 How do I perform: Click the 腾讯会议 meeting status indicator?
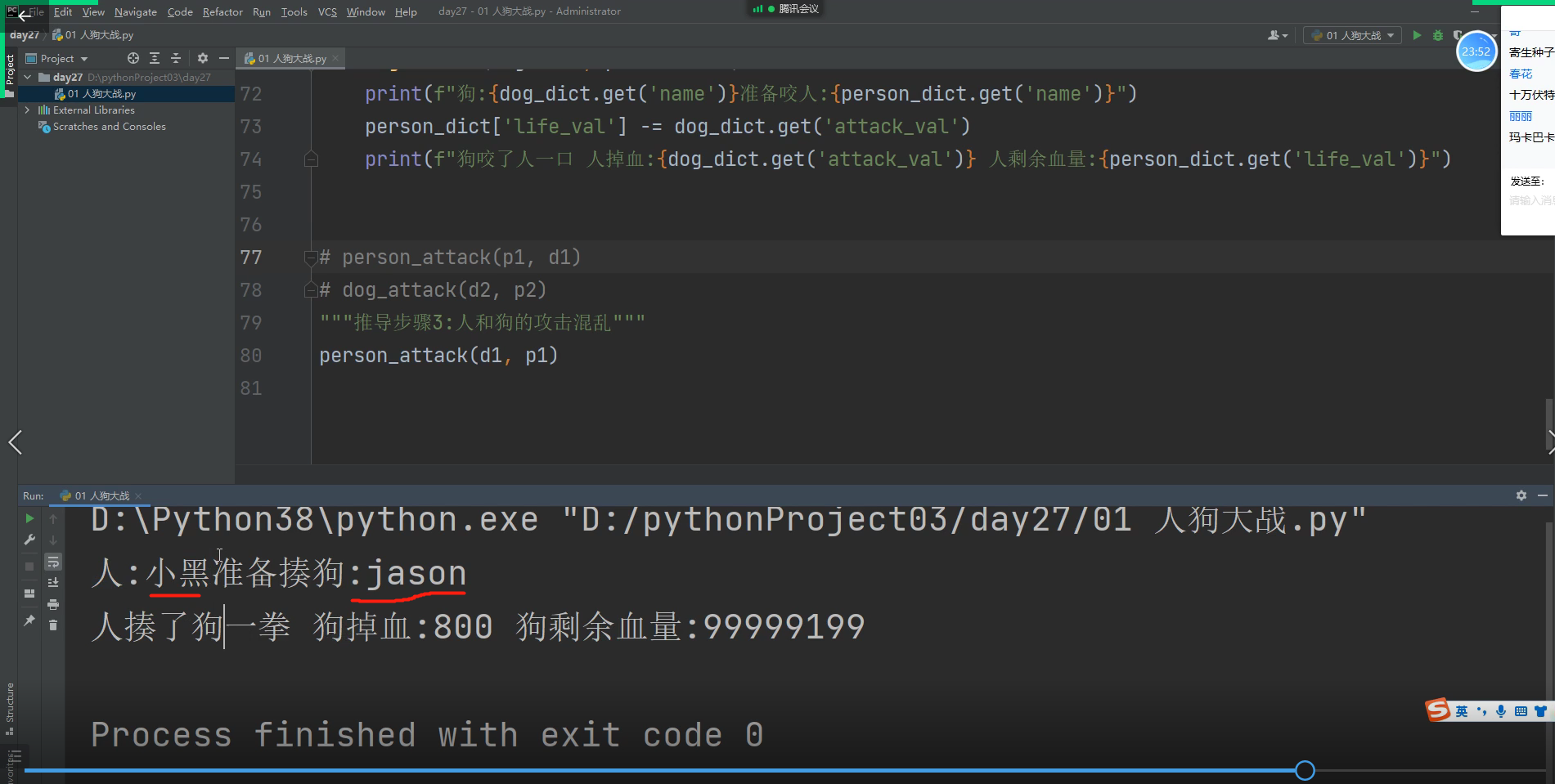(x=786, y=9)
